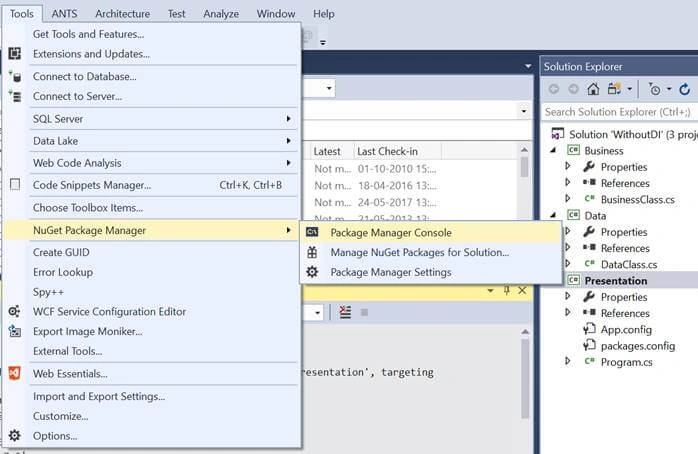Click the Web Essentials icon

(x=14, y=373)
